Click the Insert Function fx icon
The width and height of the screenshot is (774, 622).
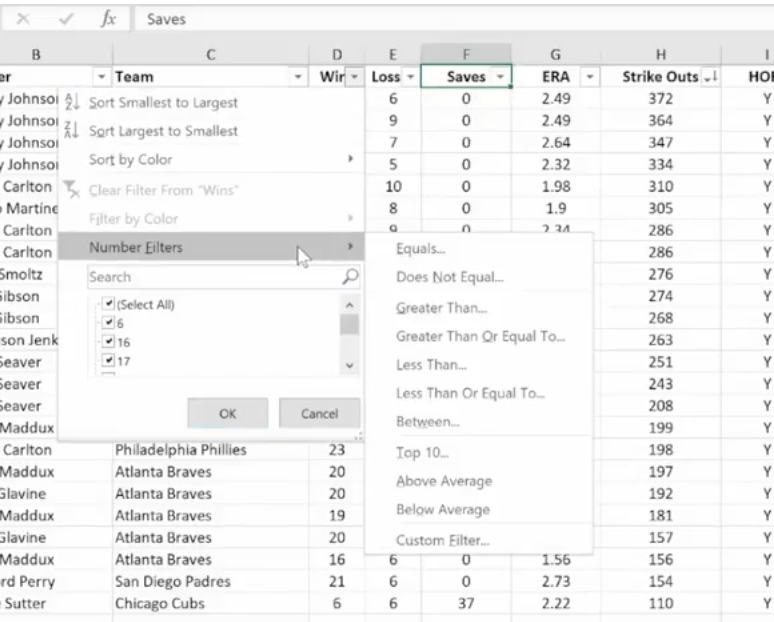(108, 19)
